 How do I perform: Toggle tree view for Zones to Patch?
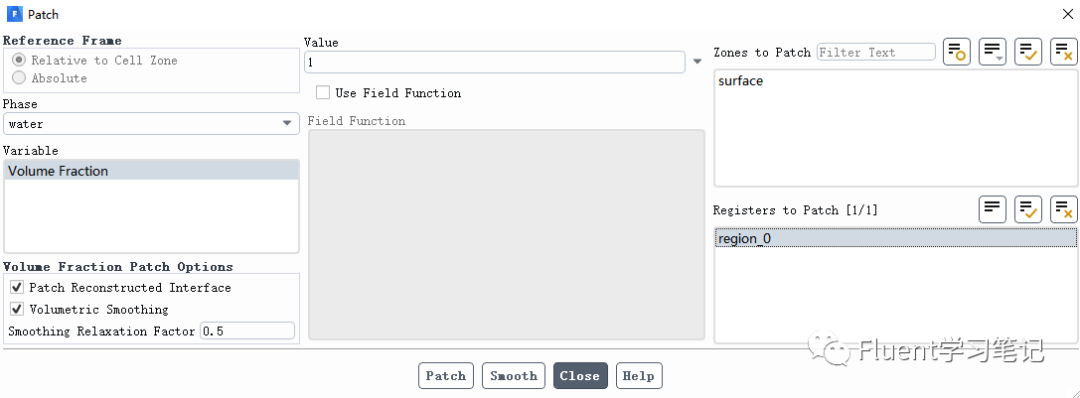tap(957, 52)
